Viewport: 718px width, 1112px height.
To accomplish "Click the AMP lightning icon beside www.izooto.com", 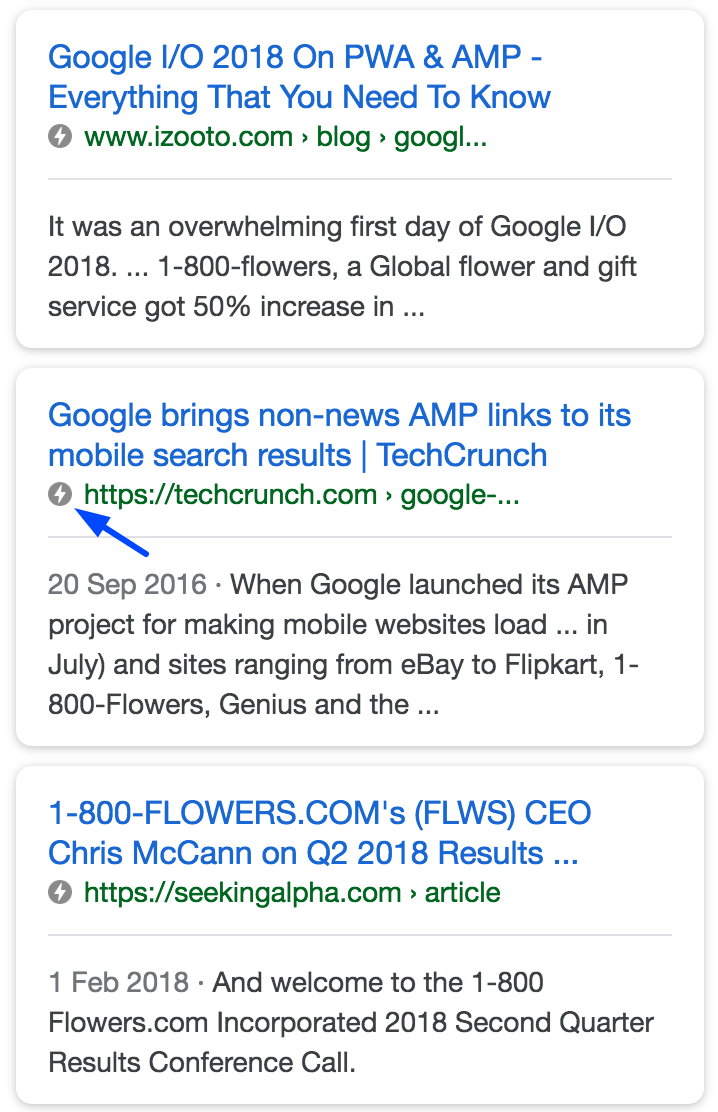I will point(60,136).
